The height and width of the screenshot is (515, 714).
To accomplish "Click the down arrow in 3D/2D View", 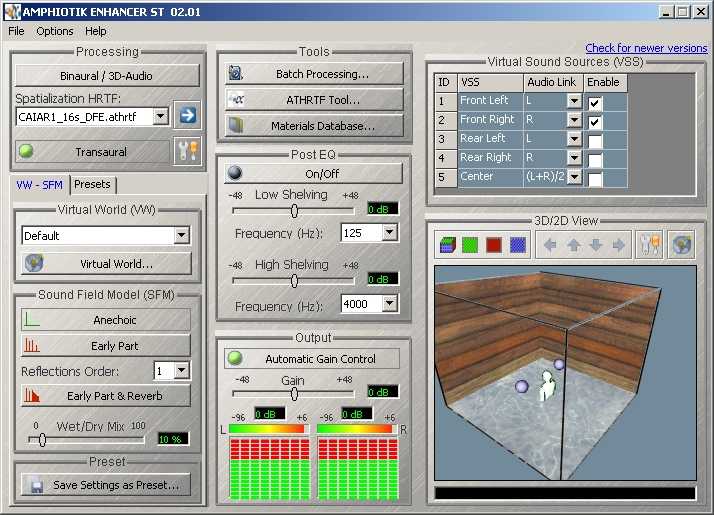I will (596, 245).
